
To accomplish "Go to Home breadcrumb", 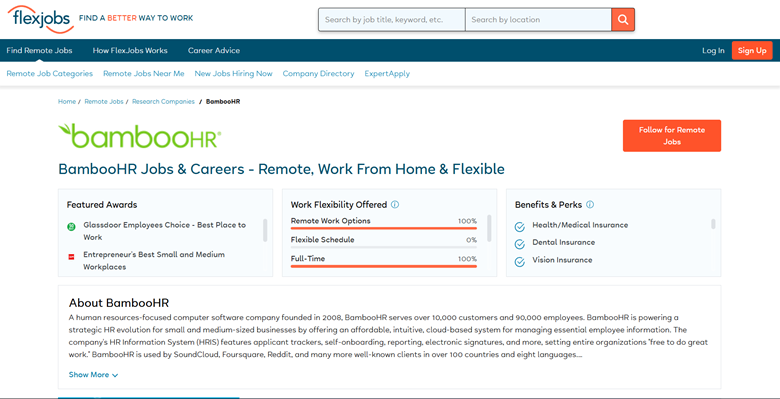I will pyautogui.click(x=67, y=101).
